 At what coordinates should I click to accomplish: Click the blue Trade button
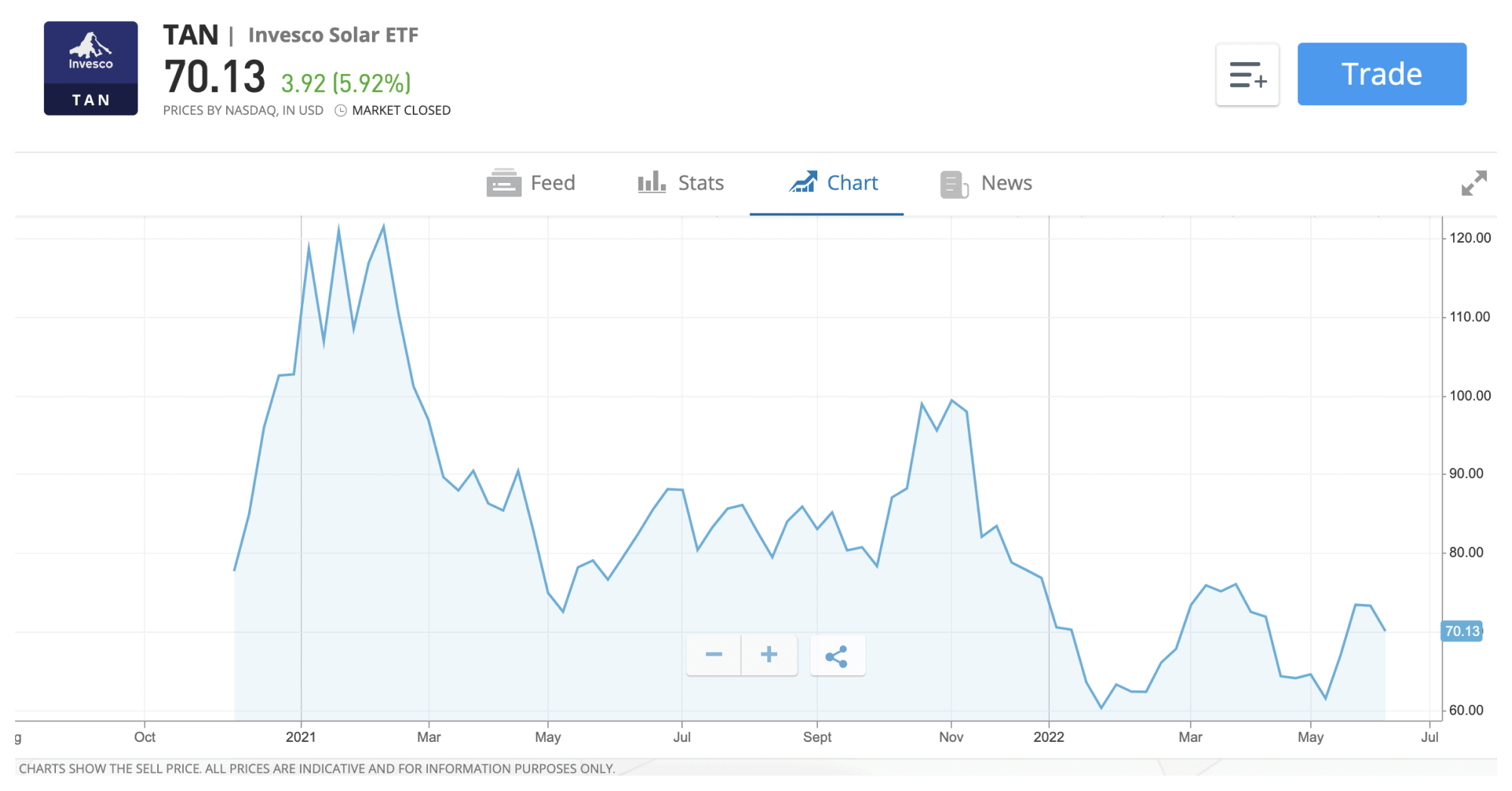pos(1382,74)
